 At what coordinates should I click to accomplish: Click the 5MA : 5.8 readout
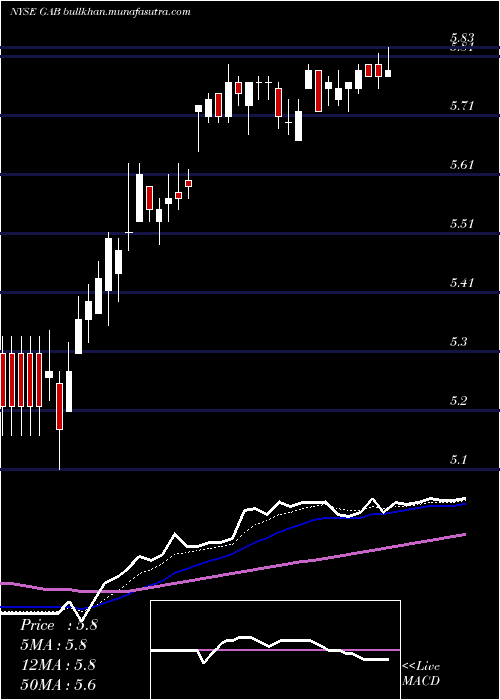pos(54,645)
